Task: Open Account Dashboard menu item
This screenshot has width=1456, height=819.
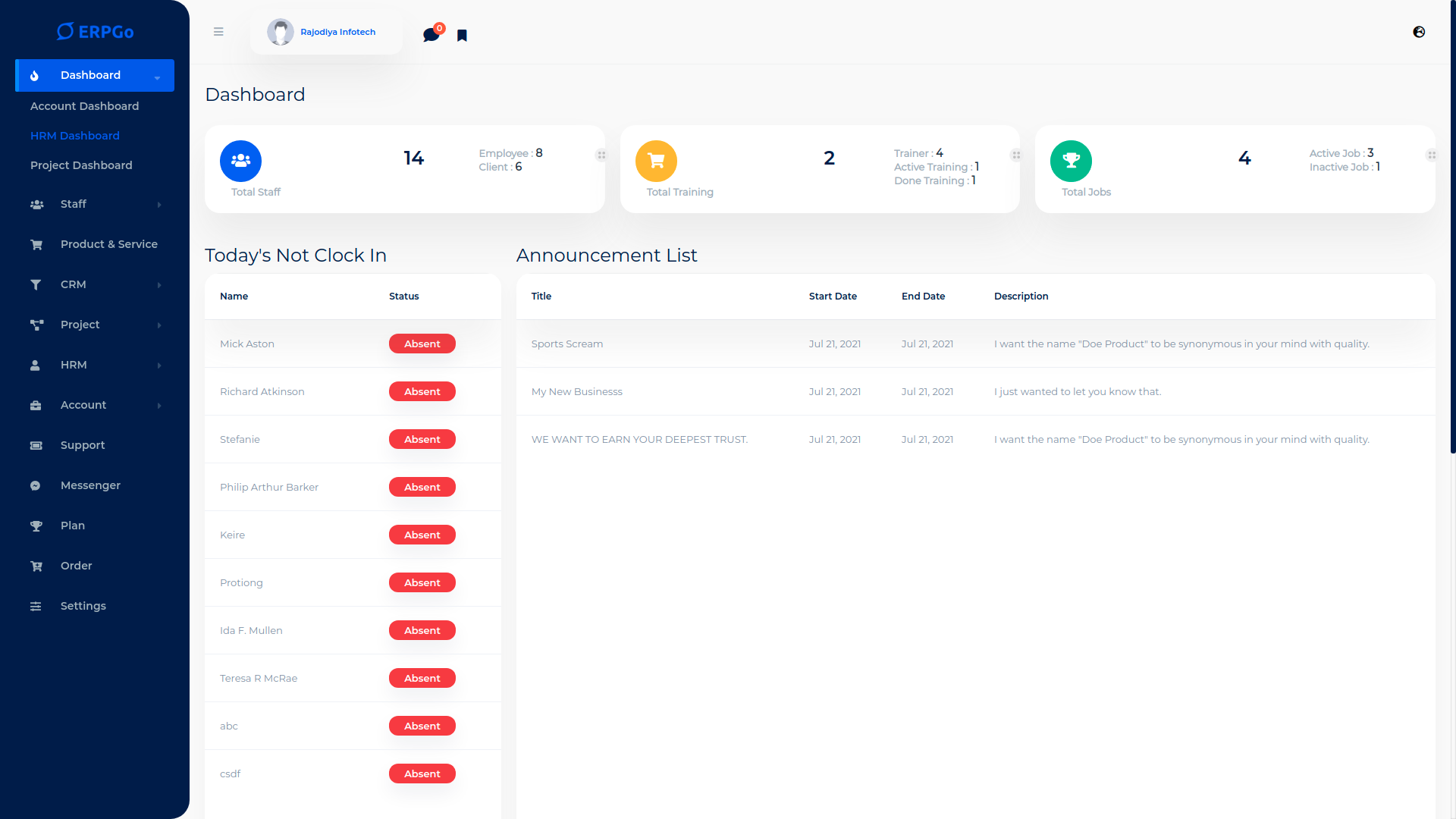Action: pyautogui.click(x=84, y=106)
